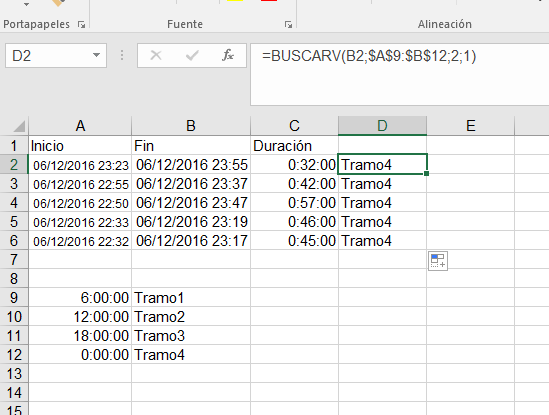Select row 2 header

point(14,165)
